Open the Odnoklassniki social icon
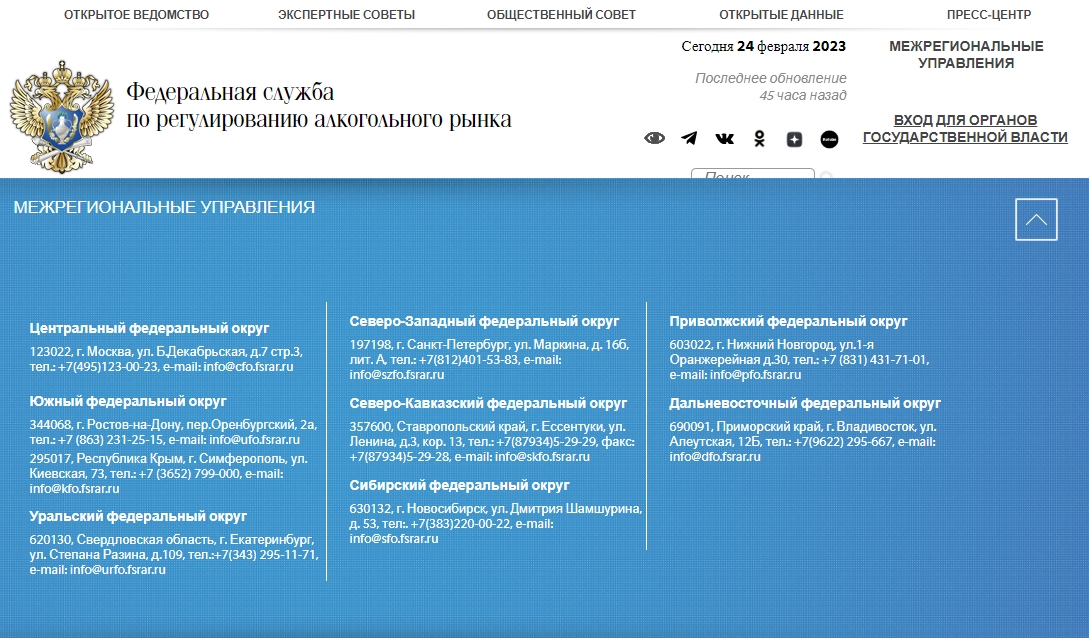 pyautogui.click(x=759, y=139)
